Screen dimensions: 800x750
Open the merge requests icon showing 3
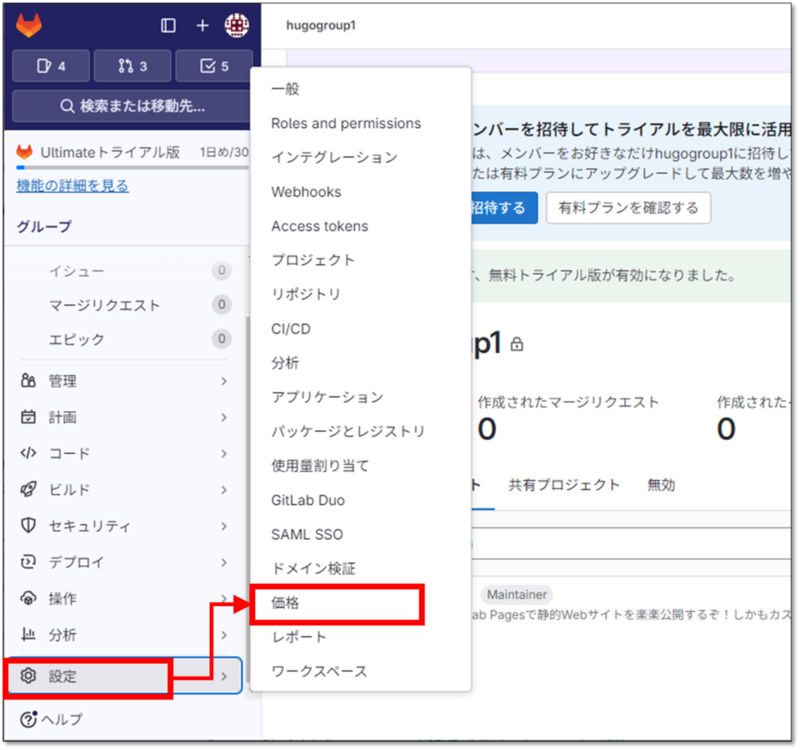pyautogui.click(x=131, y=65)
